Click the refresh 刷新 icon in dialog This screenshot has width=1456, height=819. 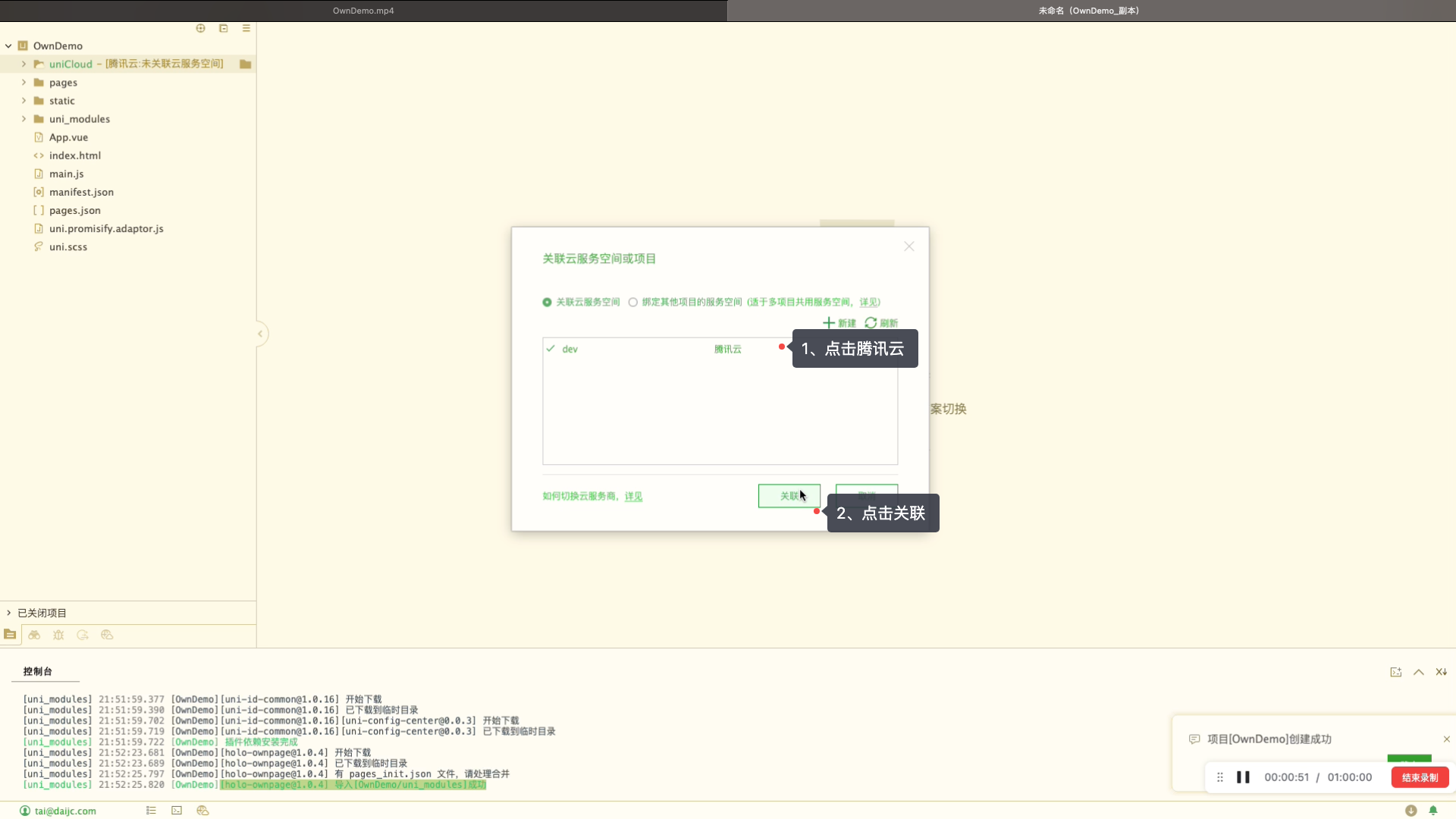tap(871, 323)
